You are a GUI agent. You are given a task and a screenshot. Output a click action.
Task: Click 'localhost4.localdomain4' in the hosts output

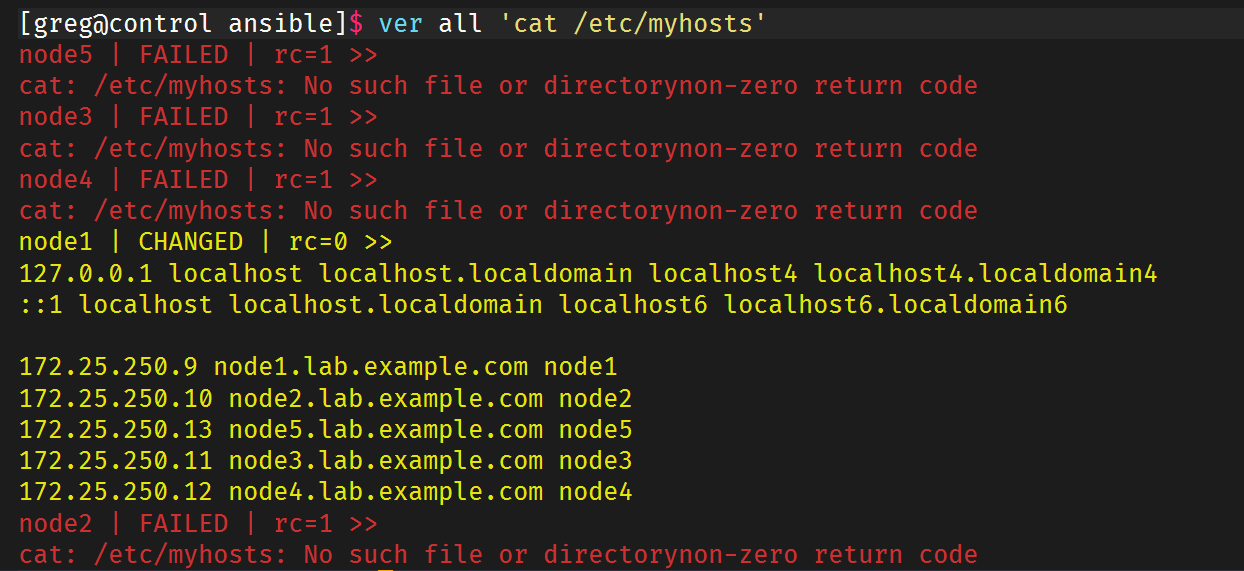pyautogui.click(x=985, y=273)
